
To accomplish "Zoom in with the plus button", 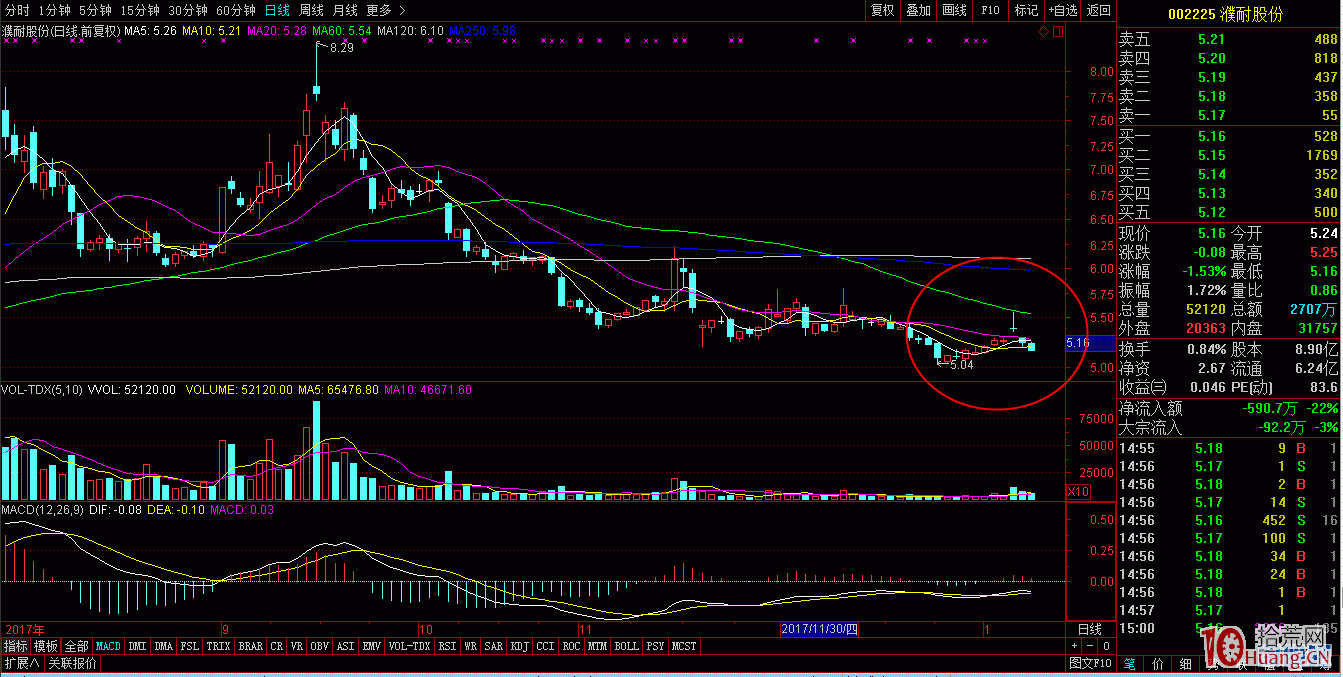I will 1074,646.
